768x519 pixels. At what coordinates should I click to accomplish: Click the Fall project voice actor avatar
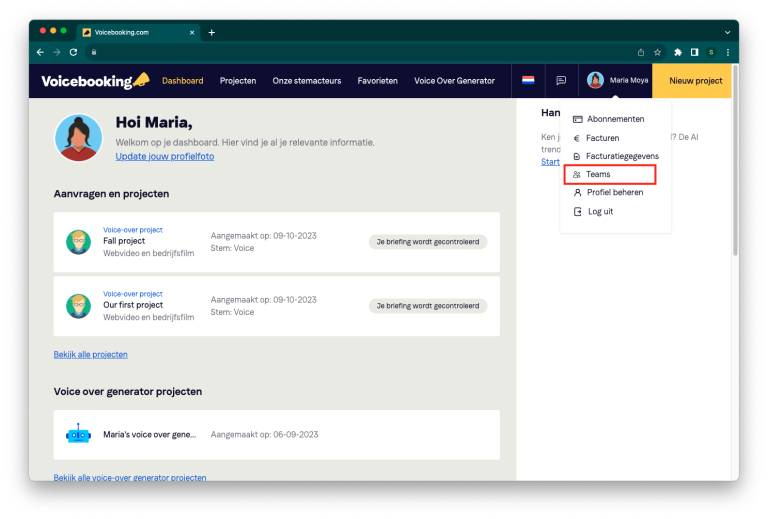[78, 242]
